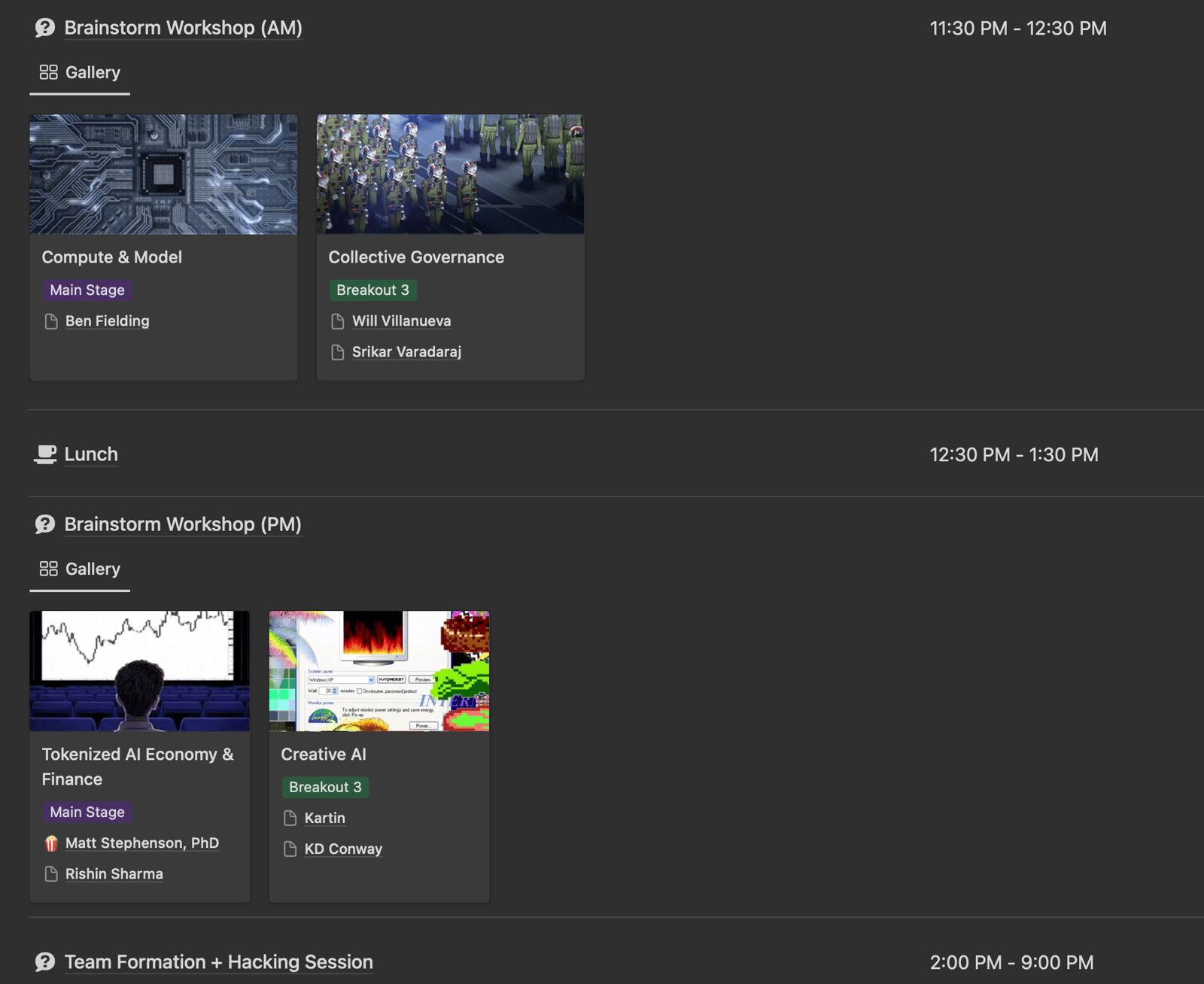The height and width of the screenshot is (984, 1204).
Task: Click the Lunch page title
Action: pos(91,454)
